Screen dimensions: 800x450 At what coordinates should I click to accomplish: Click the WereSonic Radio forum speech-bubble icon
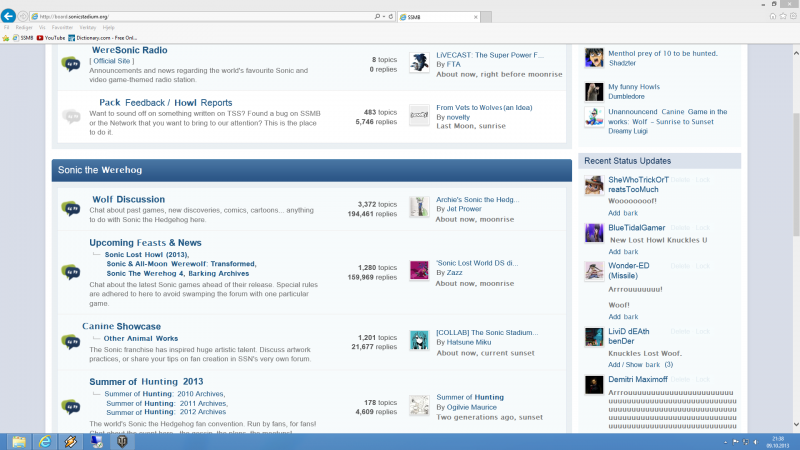pos(71,64)
